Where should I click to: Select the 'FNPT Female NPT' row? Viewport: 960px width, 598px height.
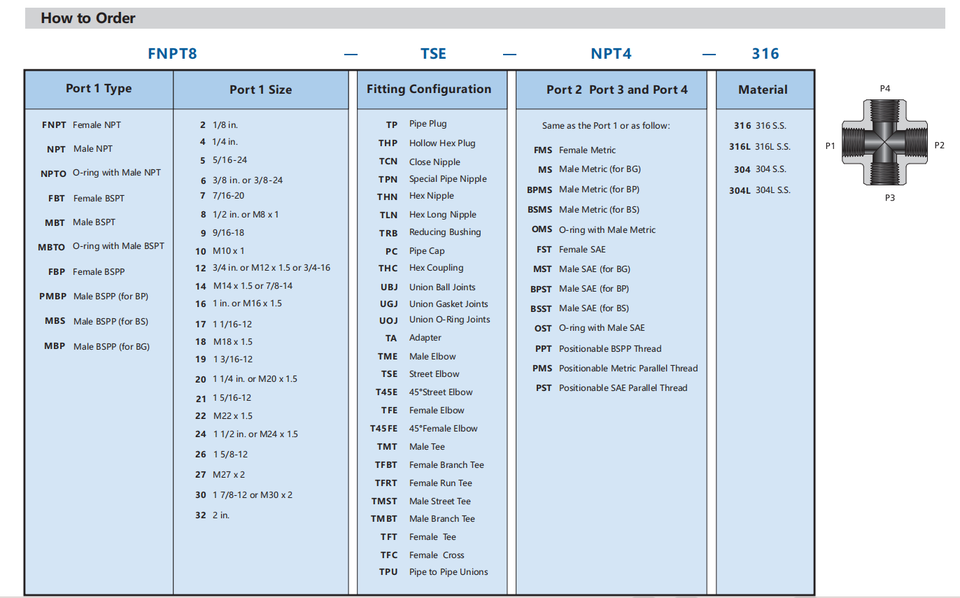click(x=81, y=125)
